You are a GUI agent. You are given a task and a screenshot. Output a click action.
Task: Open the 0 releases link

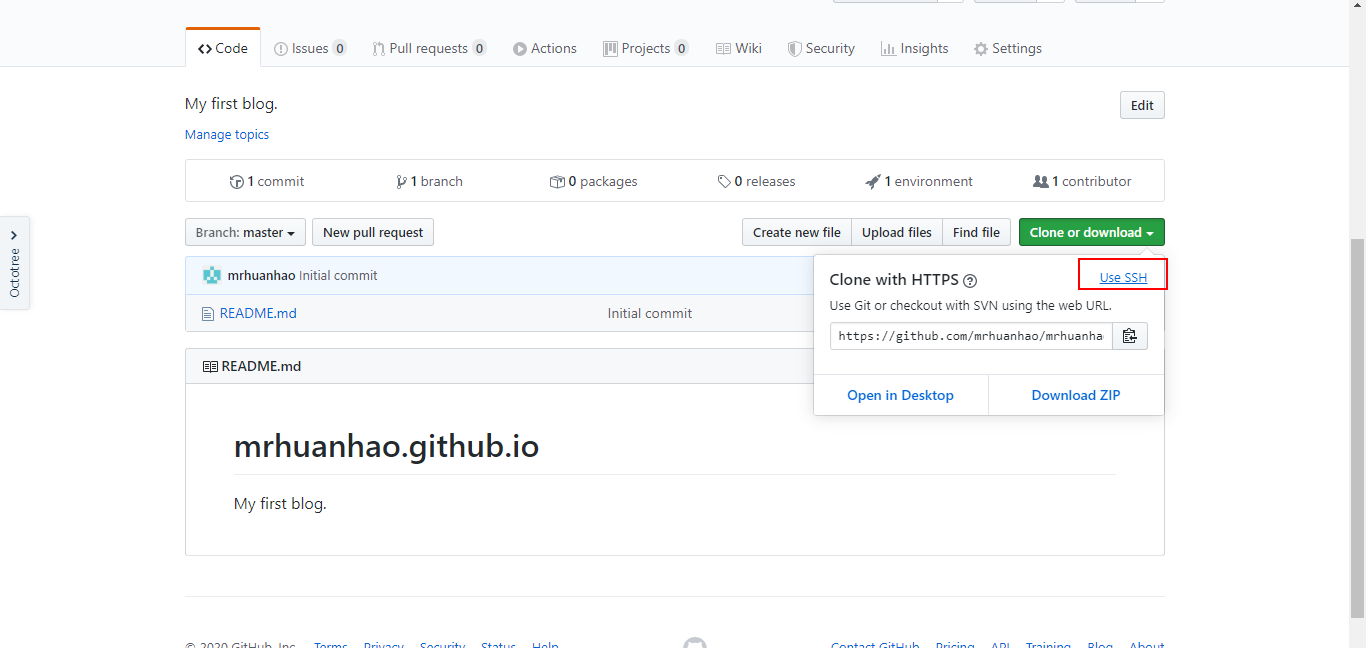(757, 181)
